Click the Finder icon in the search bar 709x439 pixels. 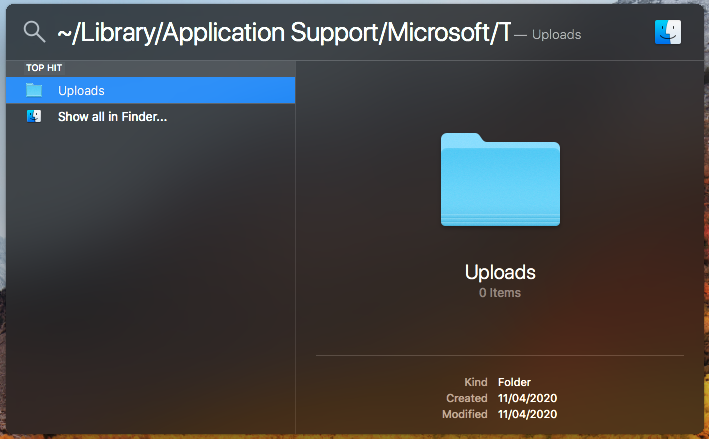(x=668, y=32)
